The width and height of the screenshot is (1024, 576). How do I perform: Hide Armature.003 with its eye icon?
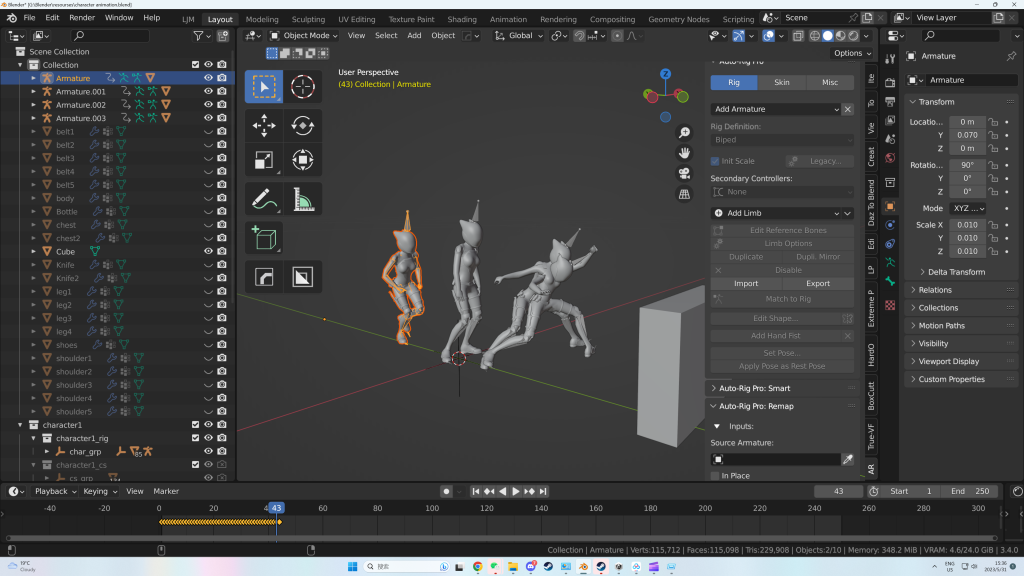tap(208, 118)
